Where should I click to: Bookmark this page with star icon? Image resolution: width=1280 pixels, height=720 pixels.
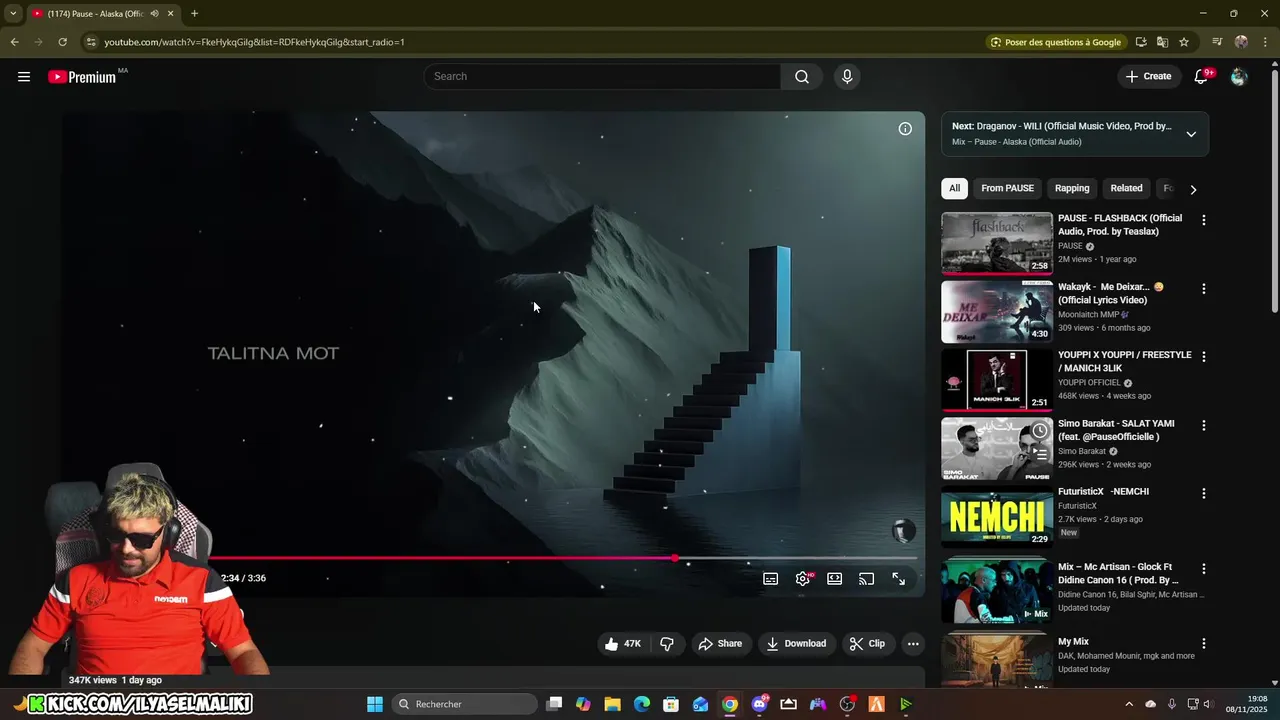coord(1184,42)
